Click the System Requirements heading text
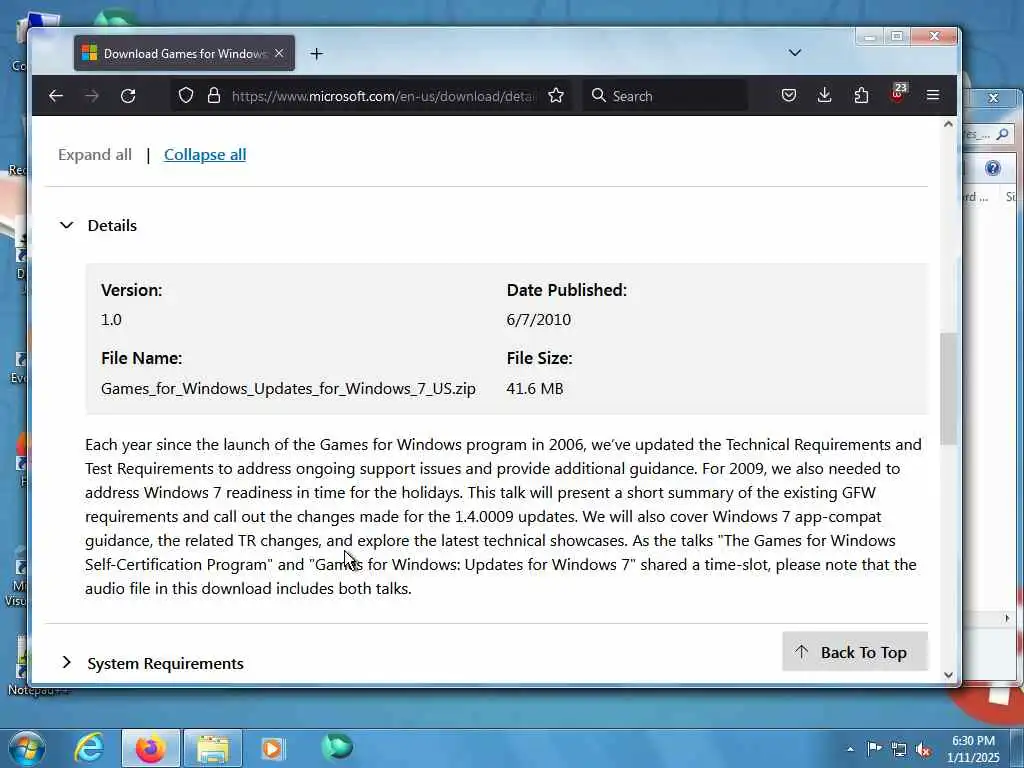The width and height of the screenshot is (1024, 768). (x=166, y=664)
